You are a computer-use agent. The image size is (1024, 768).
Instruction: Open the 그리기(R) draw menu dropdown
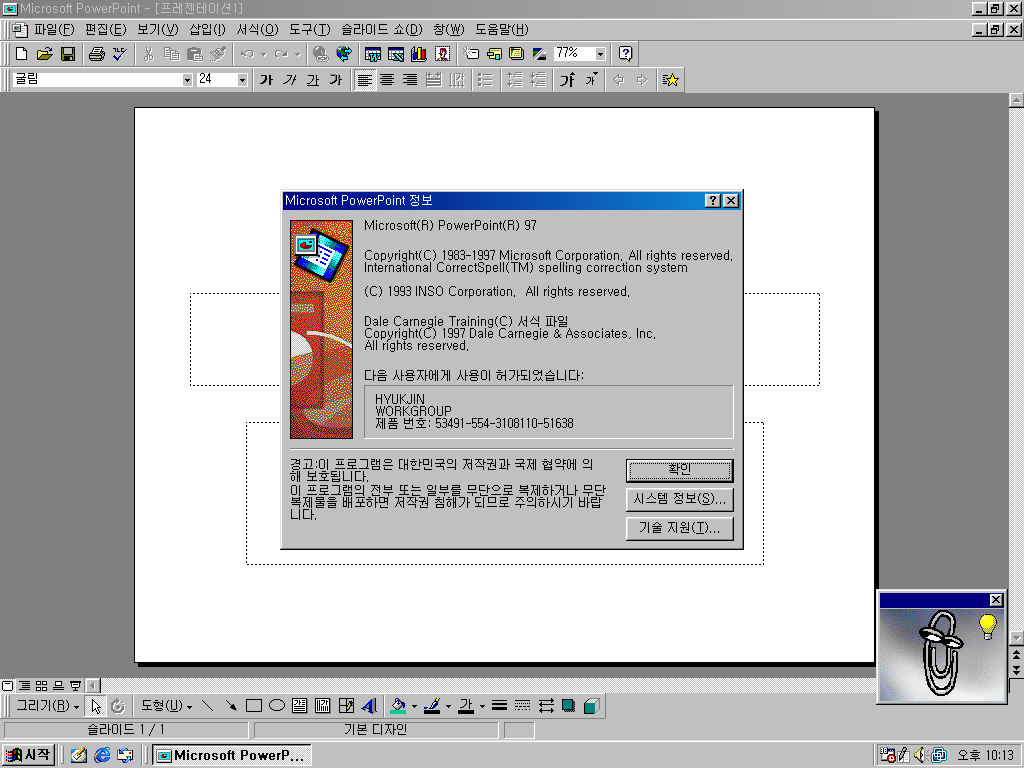point(48,706)
